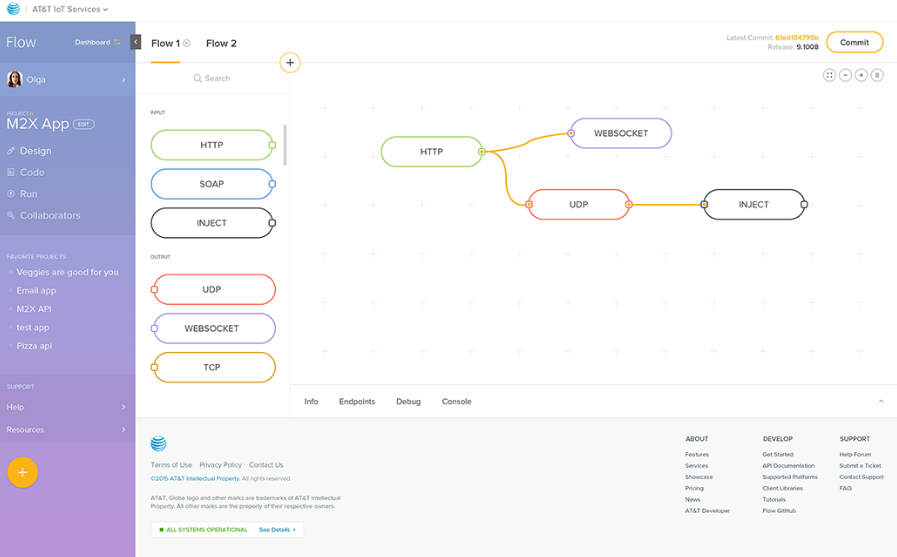The width and height of the screenshot is (897, 557).
Task: Select the UDP node on canvas
Action: coord(578,204)
